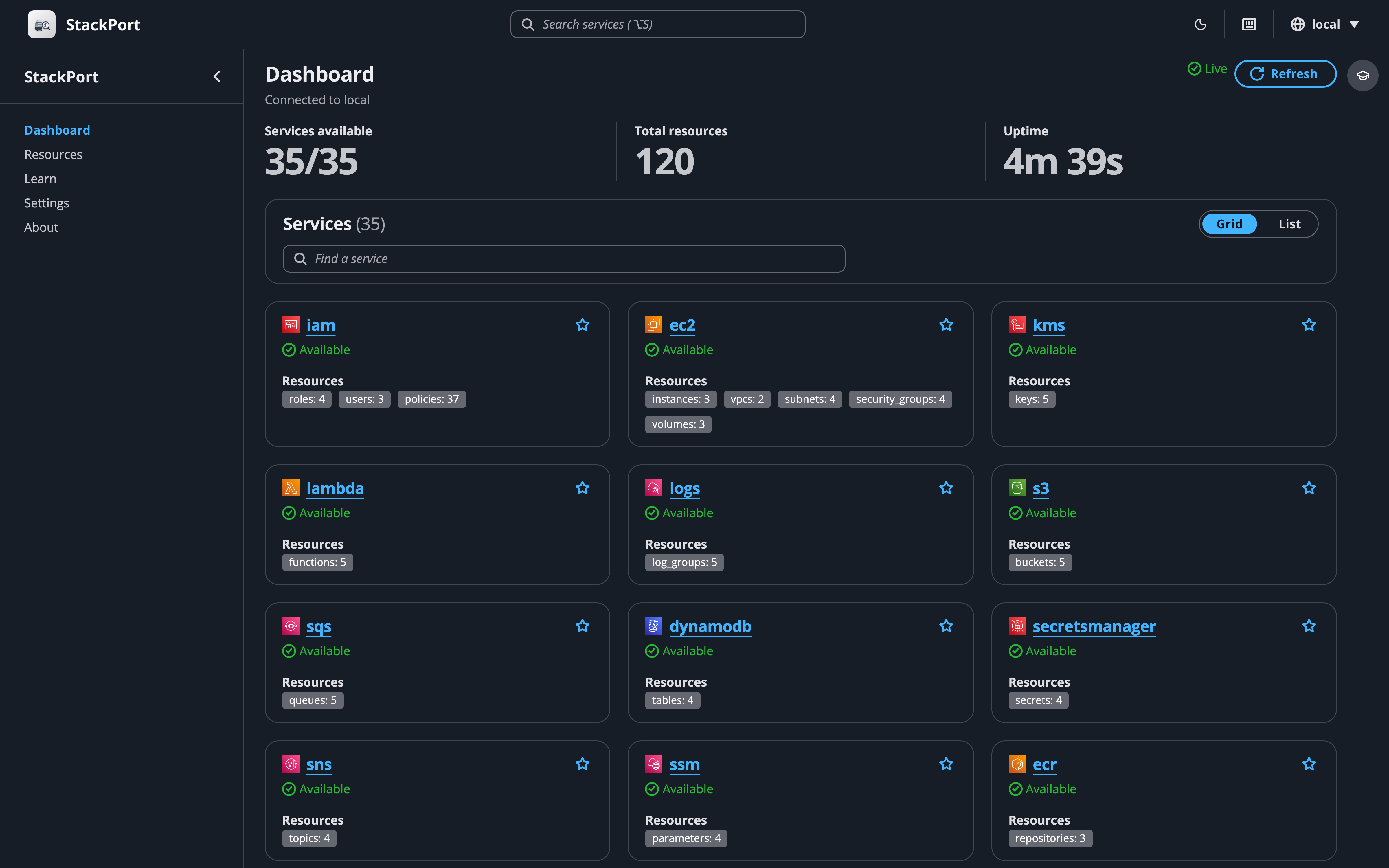The width and height of the screenshot is (1389, 868).
Task: Switch services view to Grid
Action: [x=1229, y=224]
